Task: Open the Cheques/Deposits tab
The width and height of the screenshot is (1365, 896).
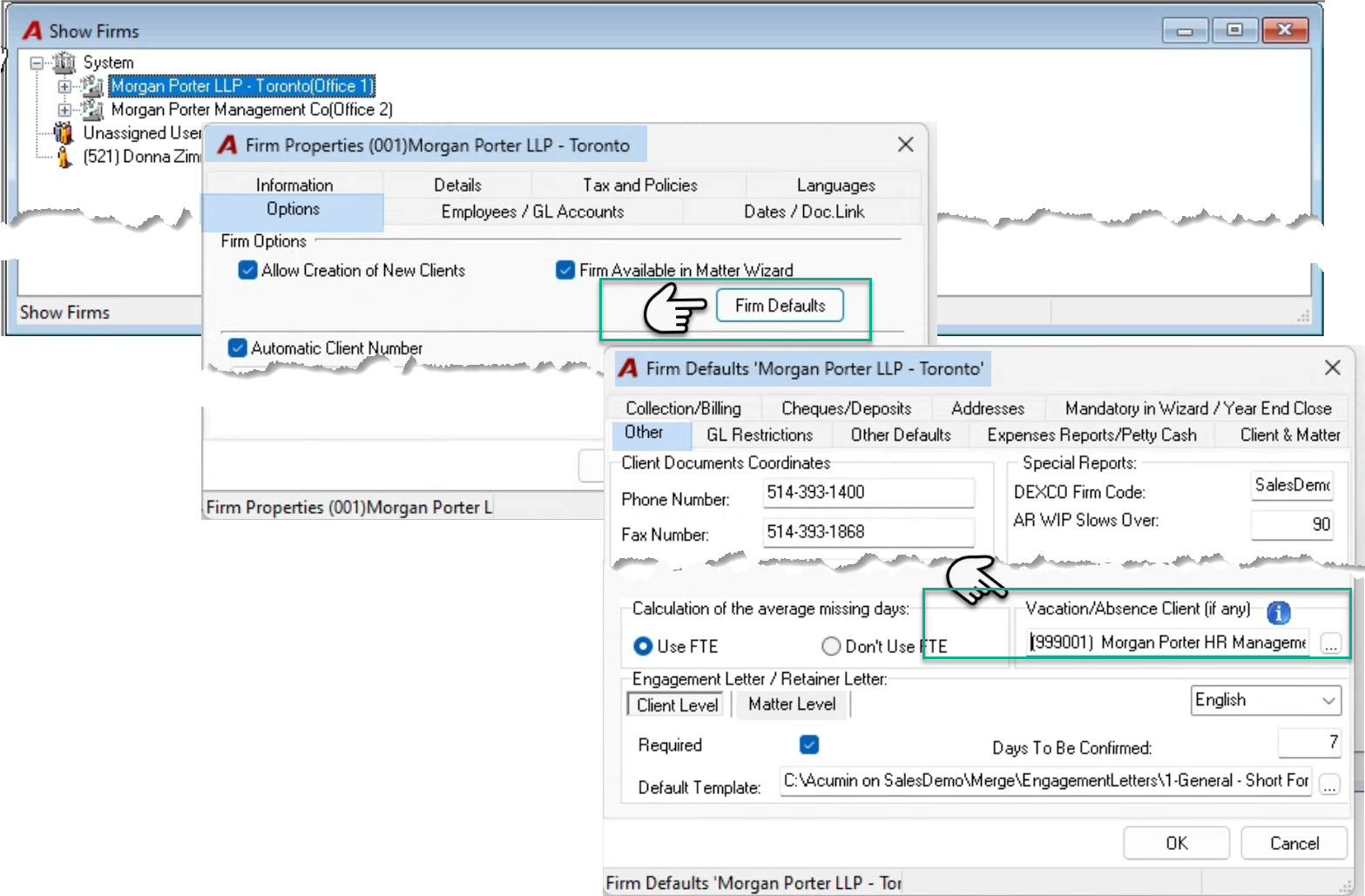Action: pyautogui.click(x=847, y=408)
